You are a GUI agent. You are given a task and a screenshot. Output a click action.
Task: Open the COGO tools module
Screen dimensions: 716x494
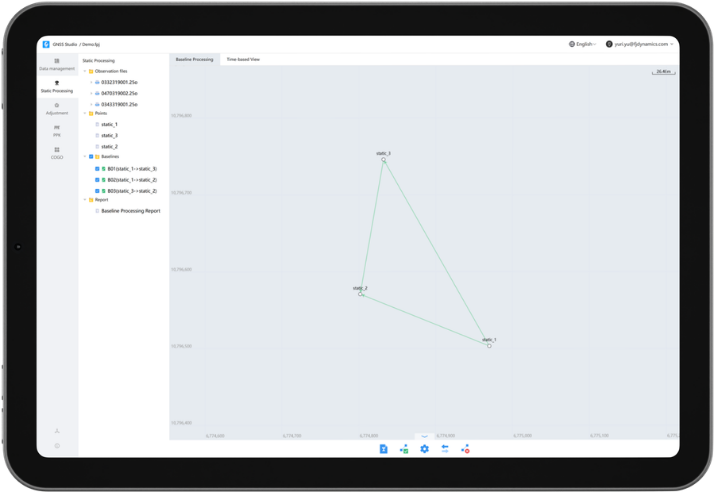click(x=56, y=153)
